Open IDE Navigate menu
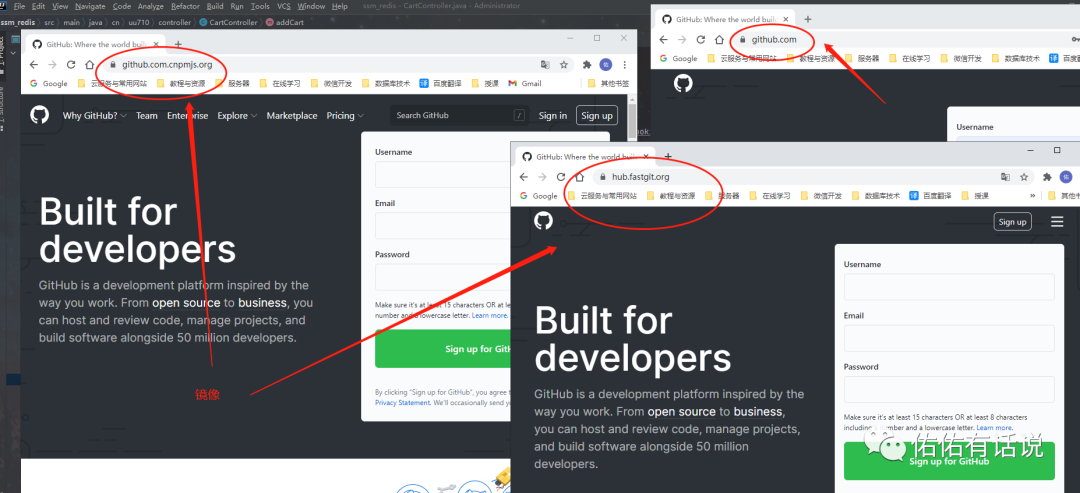1080x493 pixels. click(90, 6)
